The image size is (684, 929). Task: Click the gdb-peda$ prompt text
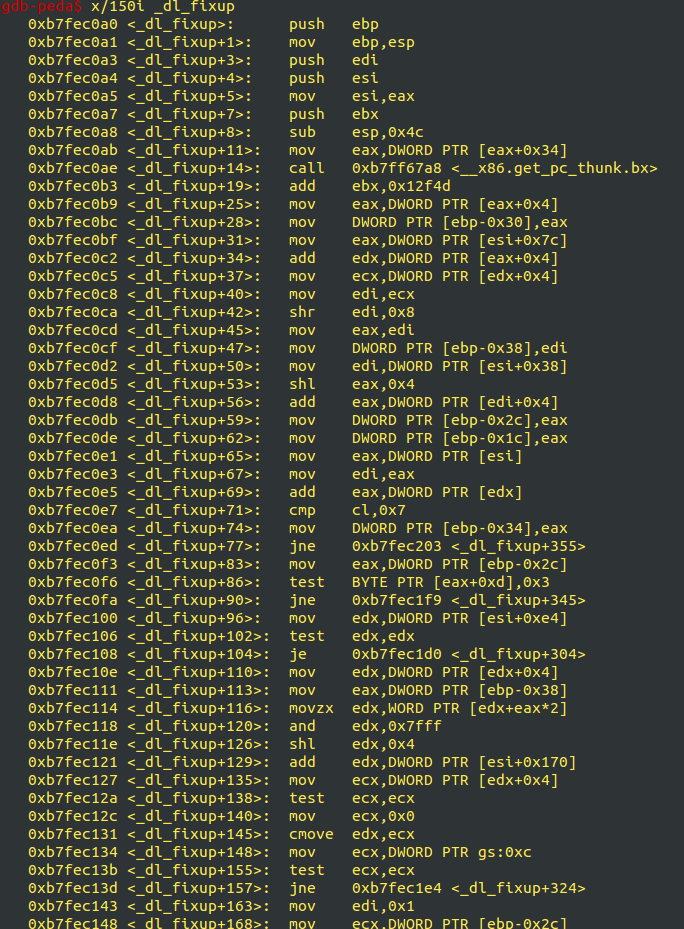click(x=41, y=7)
